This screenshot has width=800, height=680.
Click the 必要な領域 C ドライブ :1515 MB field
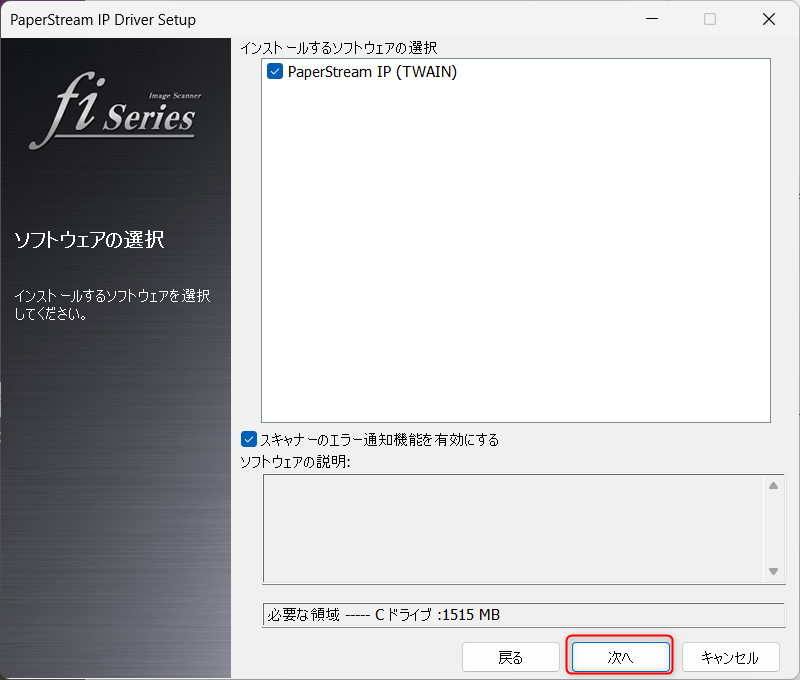523,615
